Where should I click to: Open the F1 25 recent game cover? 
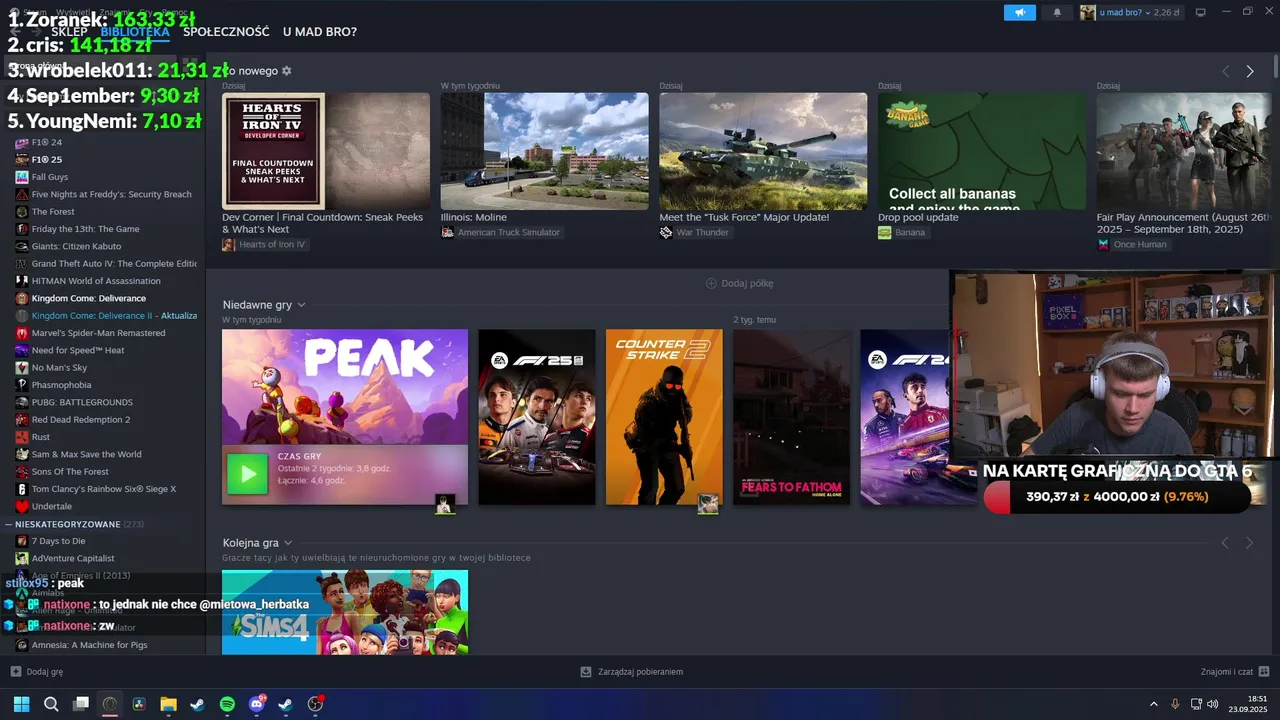tap(537, 417)
